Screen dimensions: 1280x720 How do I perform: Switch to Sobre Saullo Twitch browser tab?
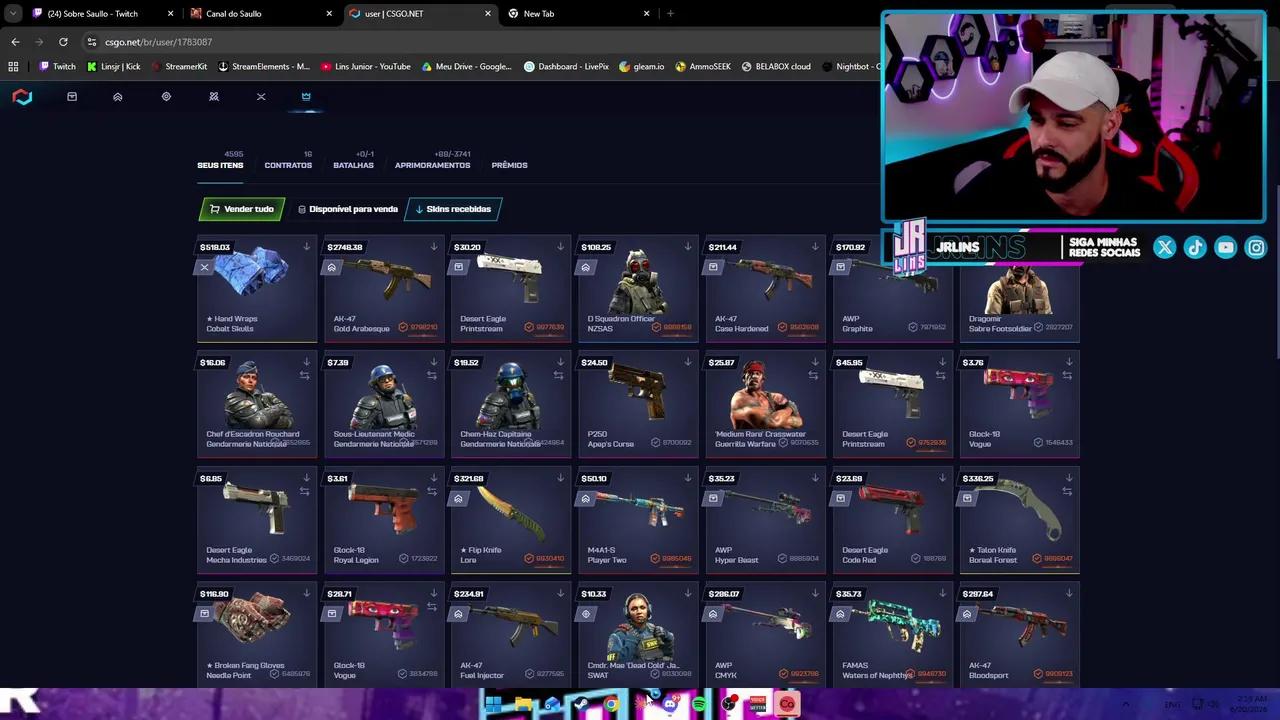[x=104, y=14]
